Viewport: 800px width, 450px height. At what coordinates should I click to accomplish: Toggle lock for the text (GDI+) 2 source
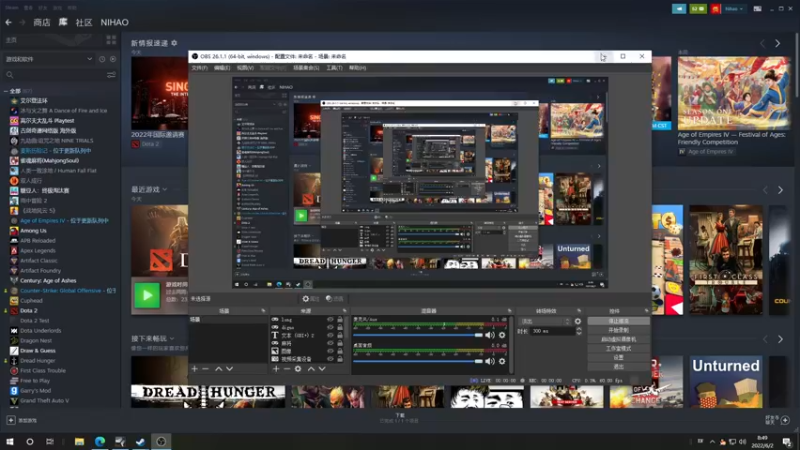tap(340, 336)
